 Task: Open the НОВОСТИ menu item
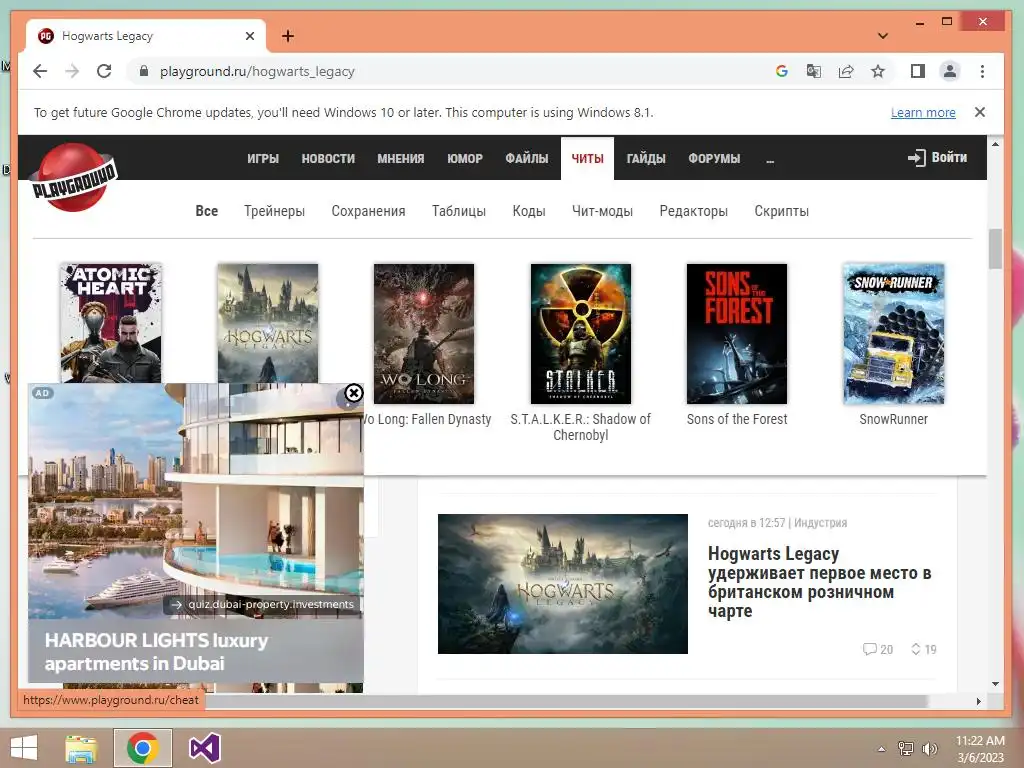click(328, 158)
